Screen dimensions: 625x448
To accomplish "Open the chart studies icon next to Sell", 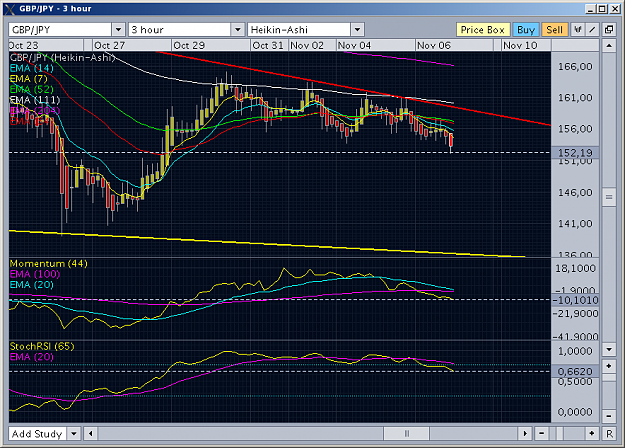I will click(578, 29).
